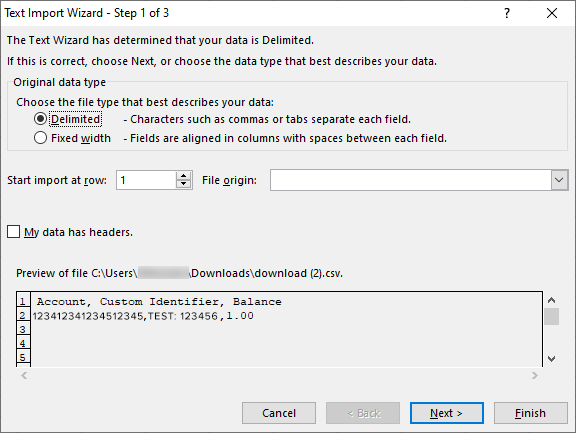Select the Fixed width radio button
576x433 pixels.
pos(40,138)
